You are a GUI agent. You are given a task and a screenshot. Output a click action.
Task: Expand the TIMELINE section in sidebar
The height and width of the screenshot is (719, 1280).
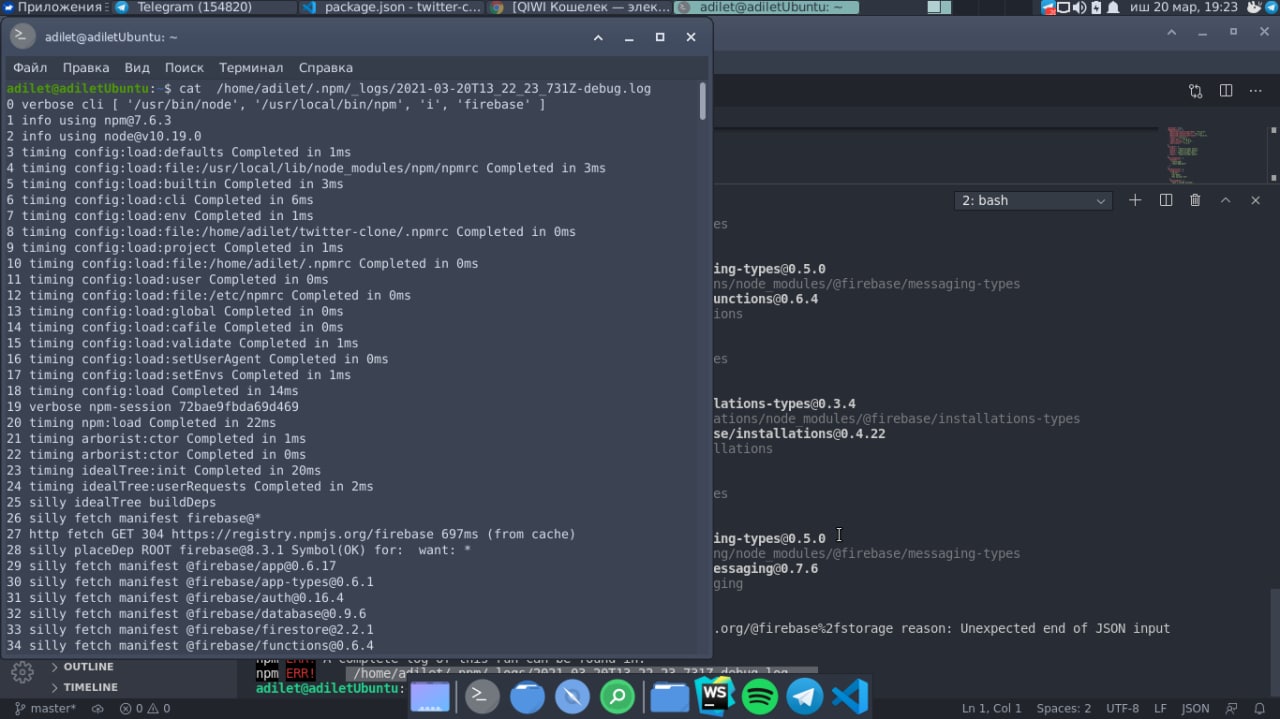[x=90, y=688]
